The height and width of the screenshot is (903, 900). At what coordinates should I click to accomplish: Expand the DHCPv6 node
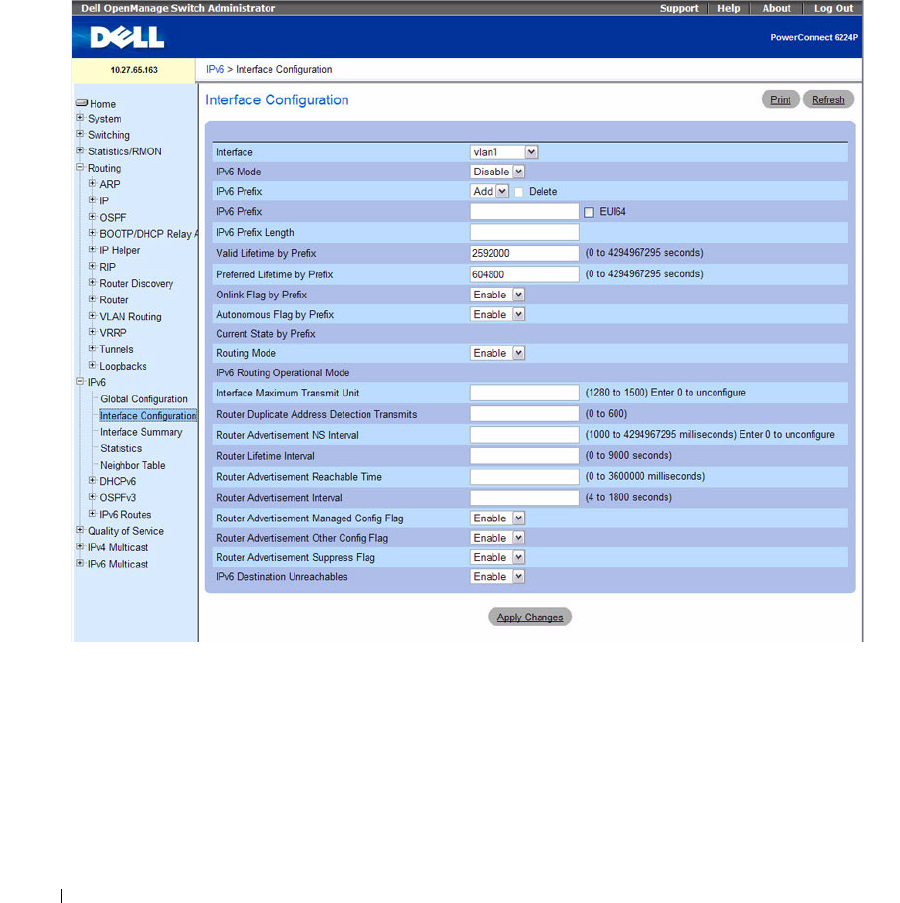point(92,481)
